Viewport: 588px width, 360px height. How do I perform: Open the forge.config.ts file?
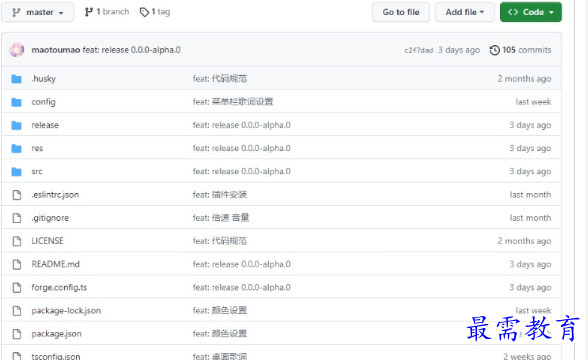[59, 288]
